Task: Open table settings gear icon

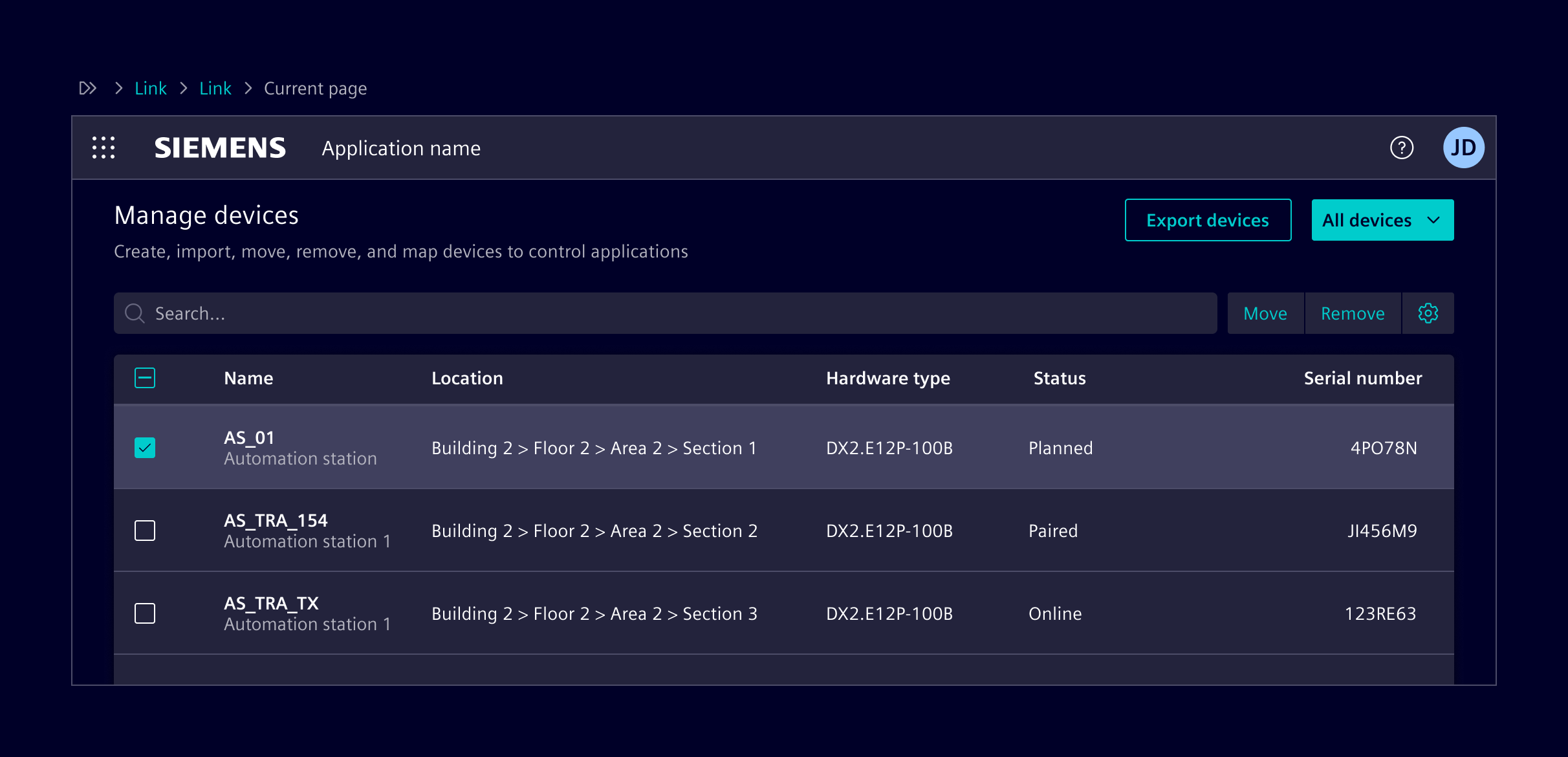Action: coord(1428,313)
